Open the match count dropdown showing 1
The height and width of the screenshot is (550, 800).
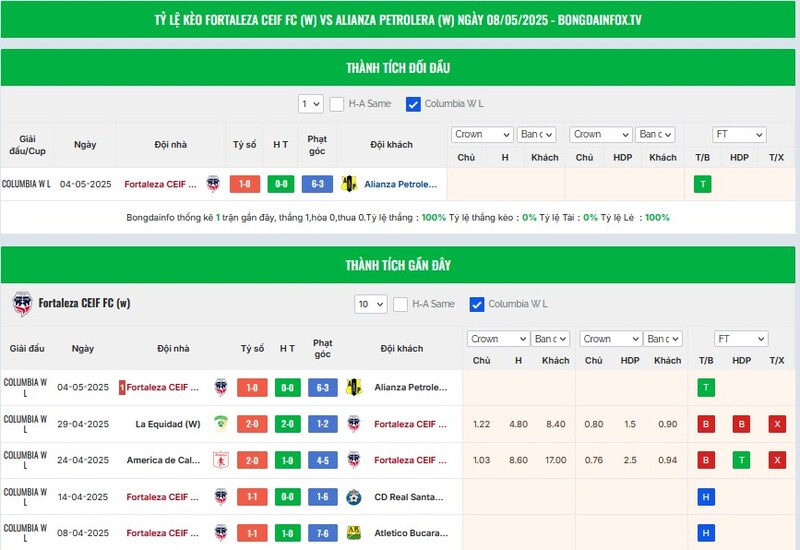[311, 104]
